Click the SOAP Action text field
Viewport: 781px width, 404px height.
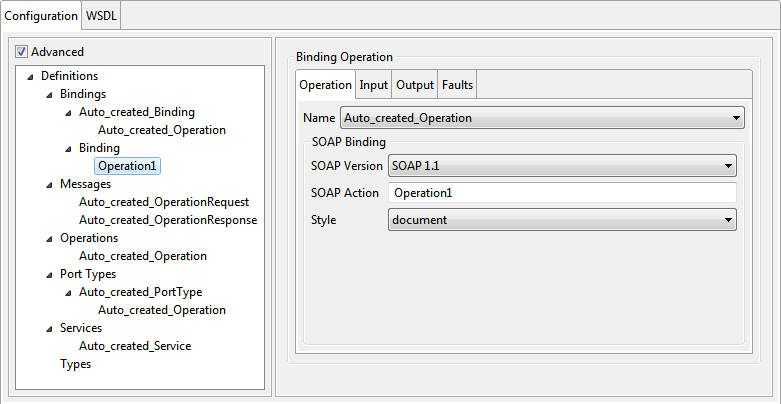(562, 193)
